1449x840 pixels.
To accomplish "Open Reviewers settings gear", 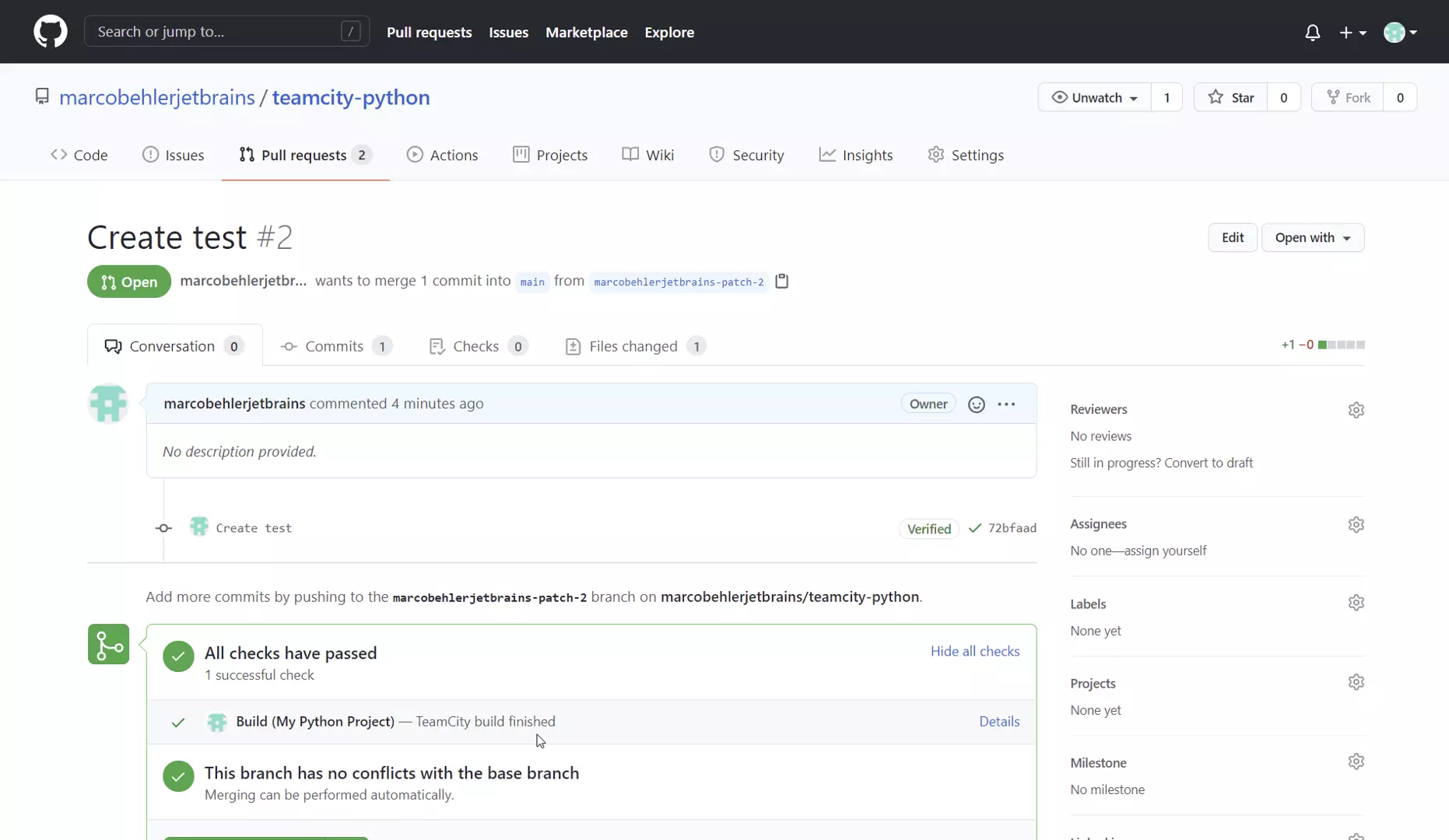I will (x=1356, y=410).
